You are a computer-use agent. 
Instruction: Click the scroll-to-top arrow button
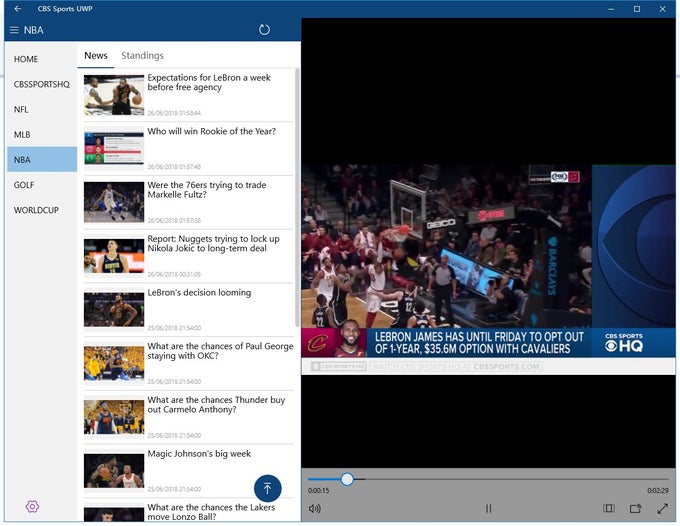tap(268, 488)
